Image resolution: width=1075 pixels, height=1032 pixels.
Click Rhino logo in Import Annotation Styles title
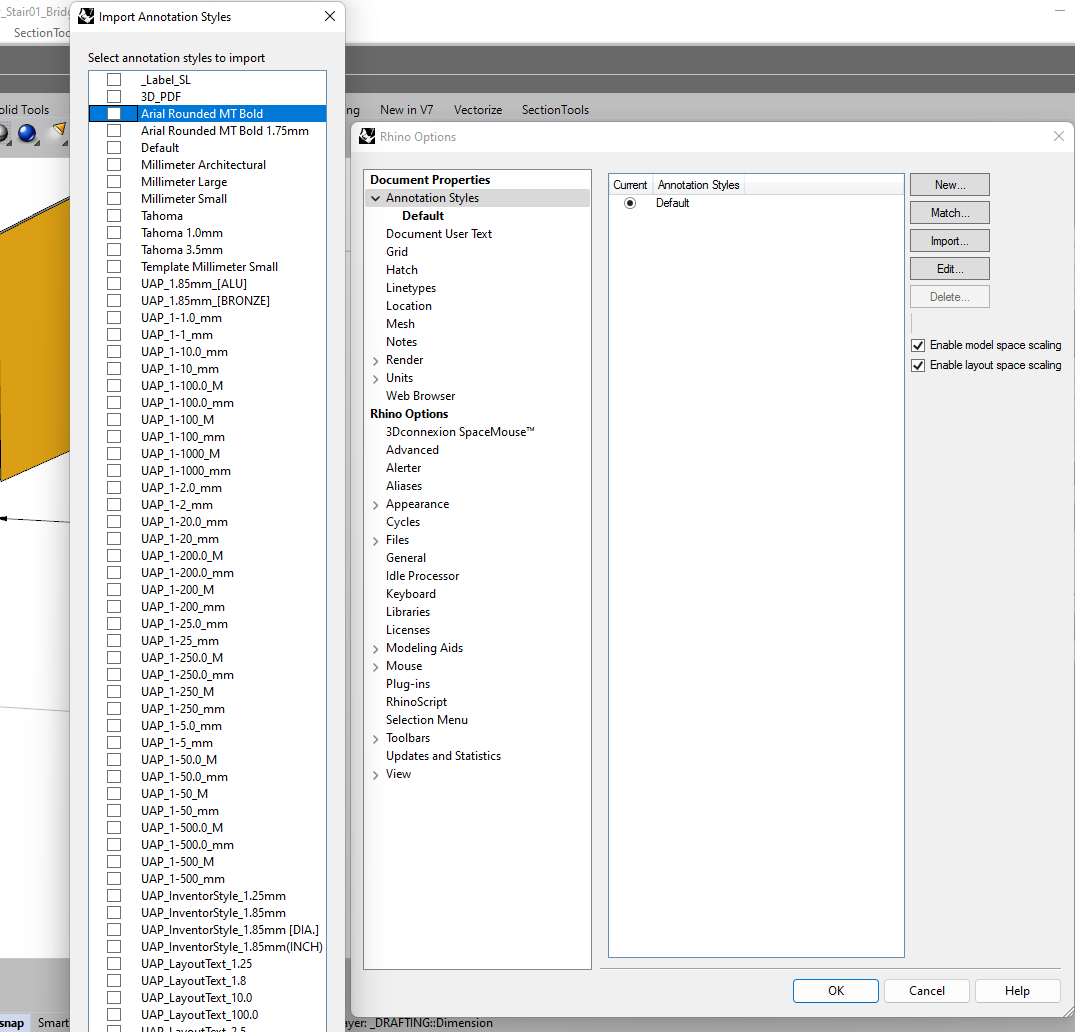tap(86, 16)
